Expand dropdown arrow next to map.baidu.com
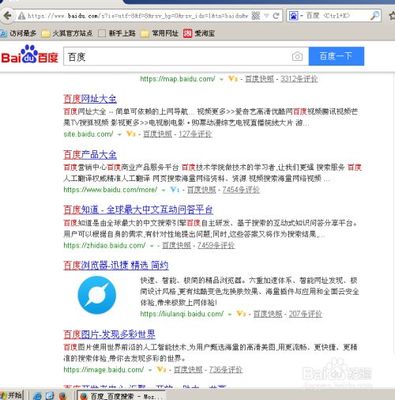This screenshot has height=400, width=395. point(221,79)
